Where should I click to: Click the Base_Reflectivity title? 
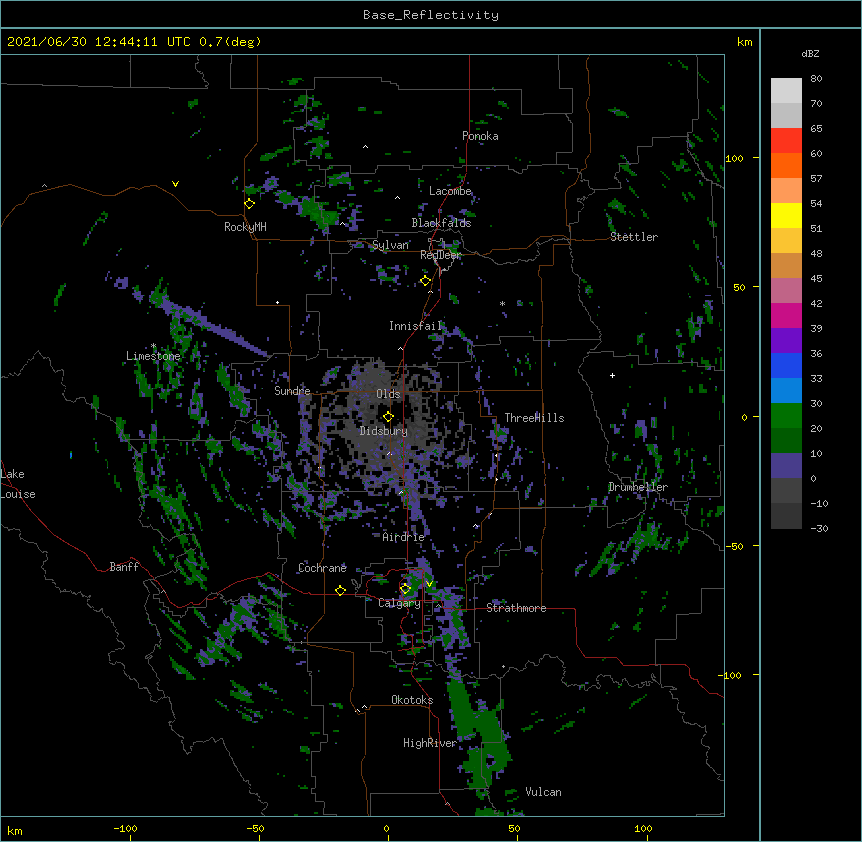point(431,15)
